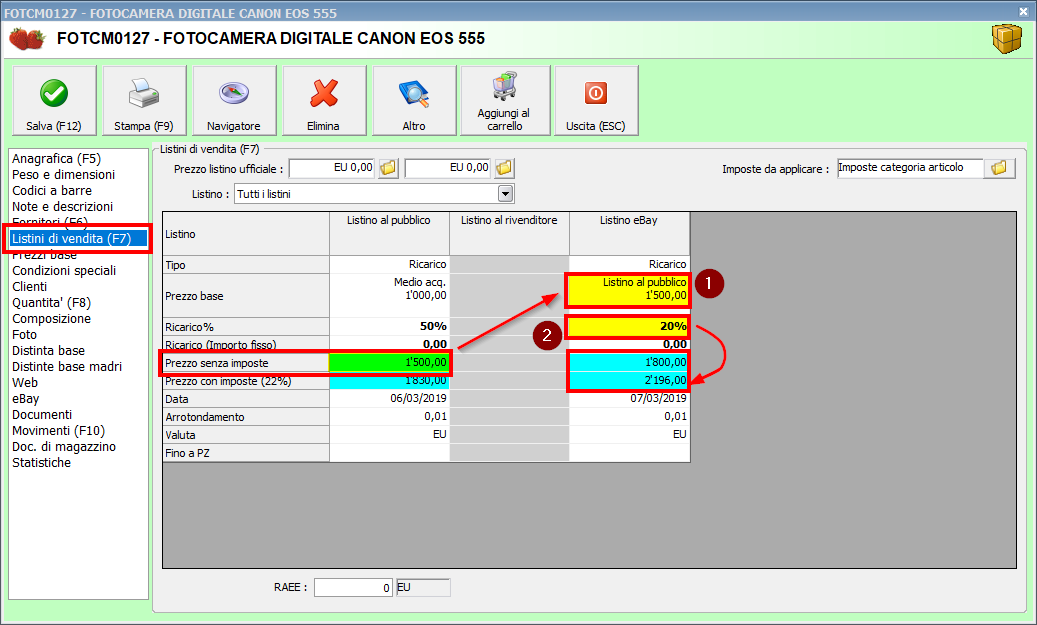Click the Stampa (F9) printer button
This screenshot has width=1037, height=625.
[x=144, y=101]
